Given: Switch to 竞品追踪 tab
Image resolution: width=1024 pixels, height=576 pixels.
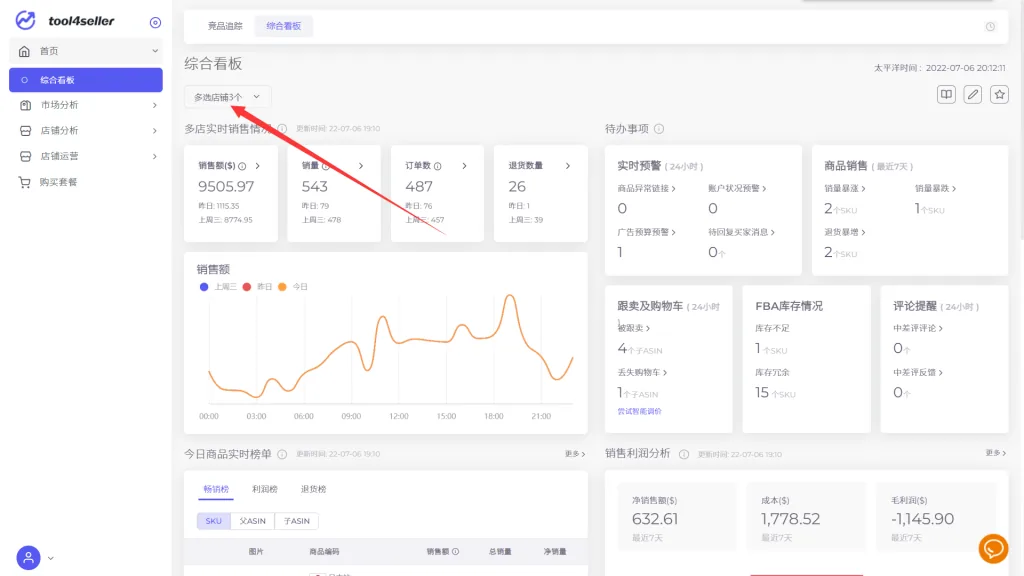Looking at the screenshot, I should (x=225, y=26).
